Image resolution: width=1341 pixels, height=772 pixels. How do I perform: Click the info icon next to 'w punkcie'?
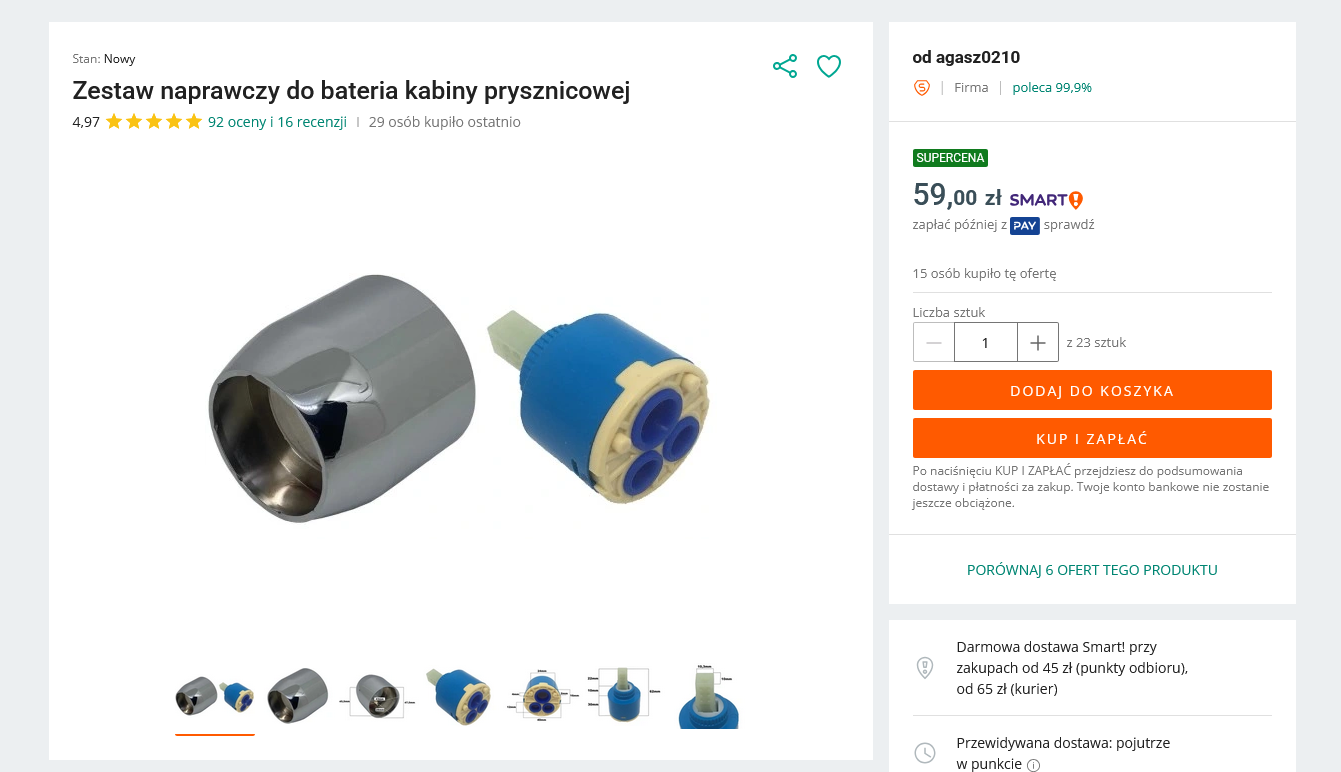(x=1033, y=765)
